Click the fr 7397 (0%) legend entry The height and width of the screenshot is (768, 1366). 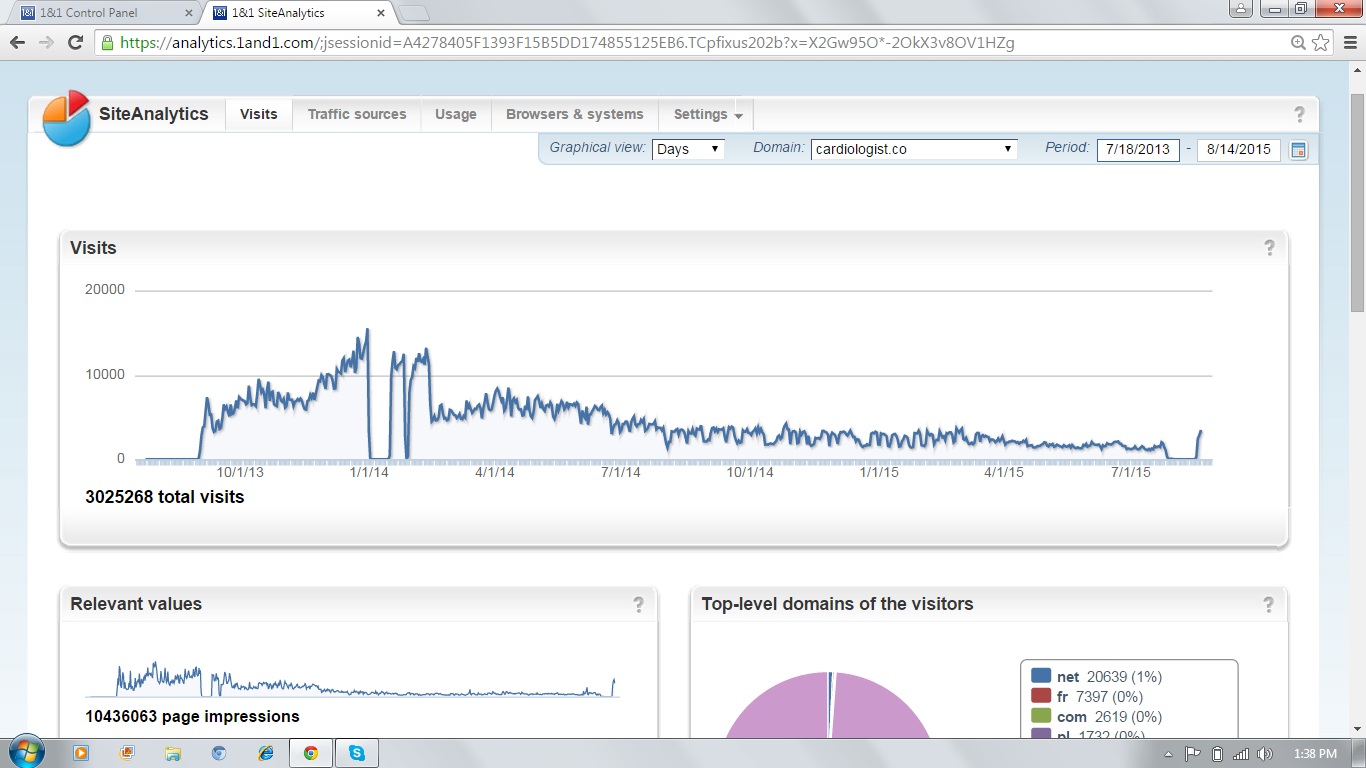point(1087,697)
